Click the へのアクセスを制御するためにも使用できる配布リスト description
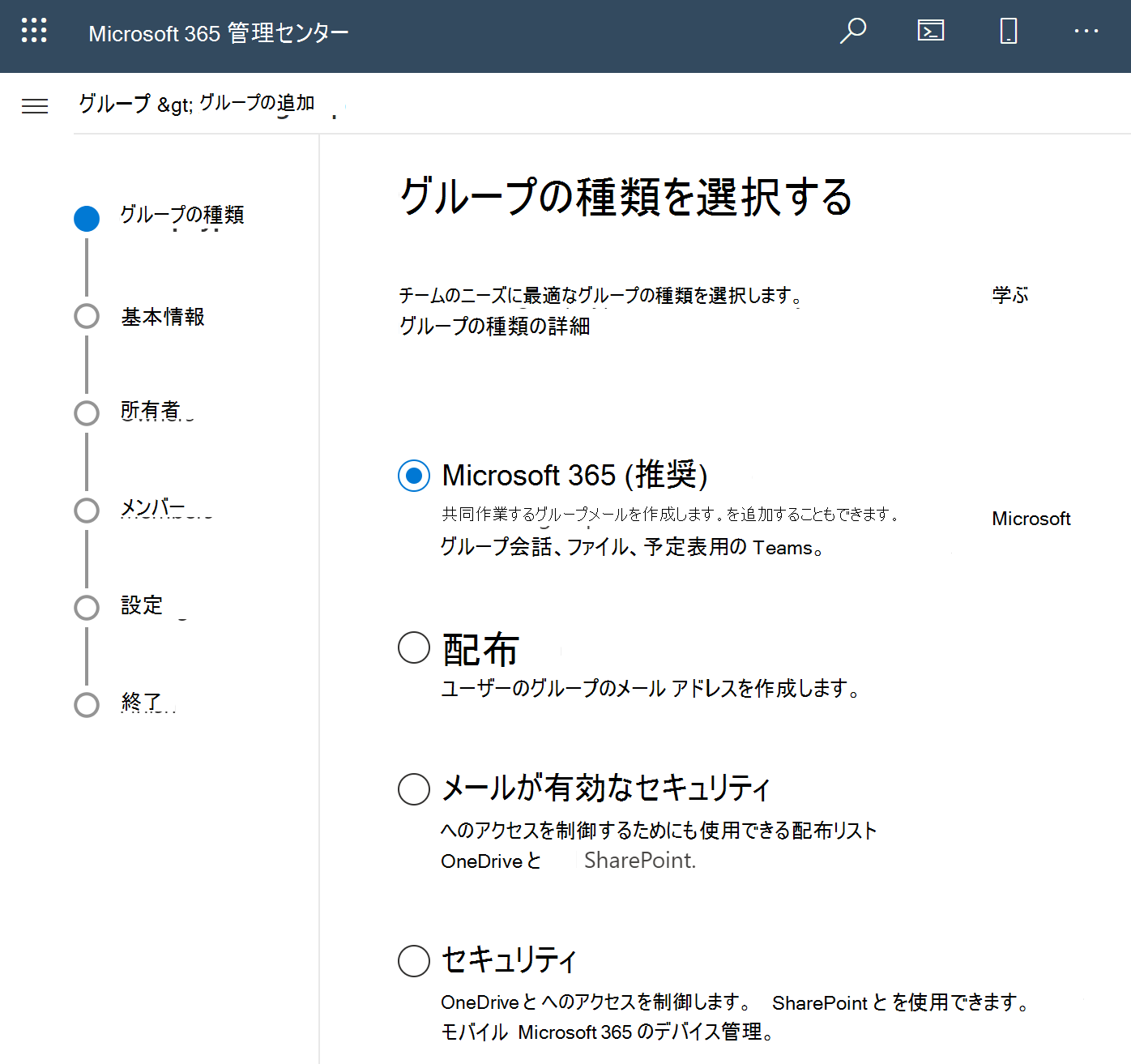This screenshot has height=1064, width=1131. 659,831
